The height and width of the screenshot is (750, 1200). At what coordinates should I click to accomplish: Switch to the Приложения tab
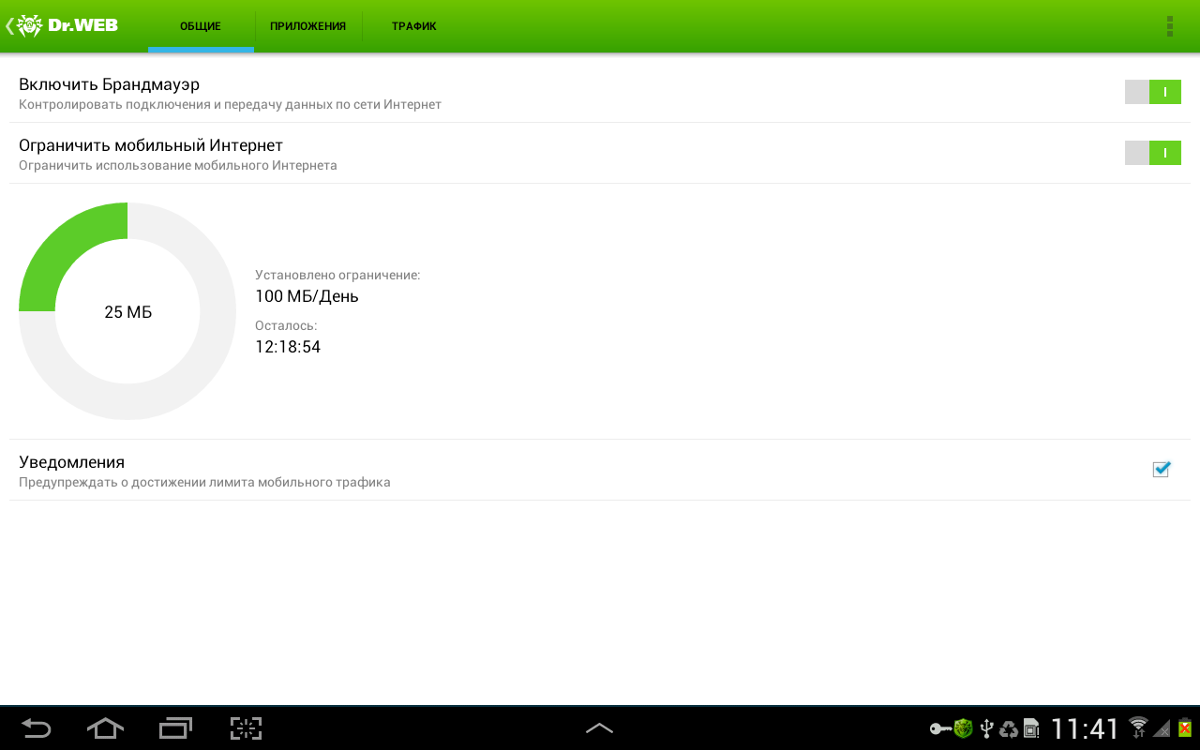(x=308, y=26)
